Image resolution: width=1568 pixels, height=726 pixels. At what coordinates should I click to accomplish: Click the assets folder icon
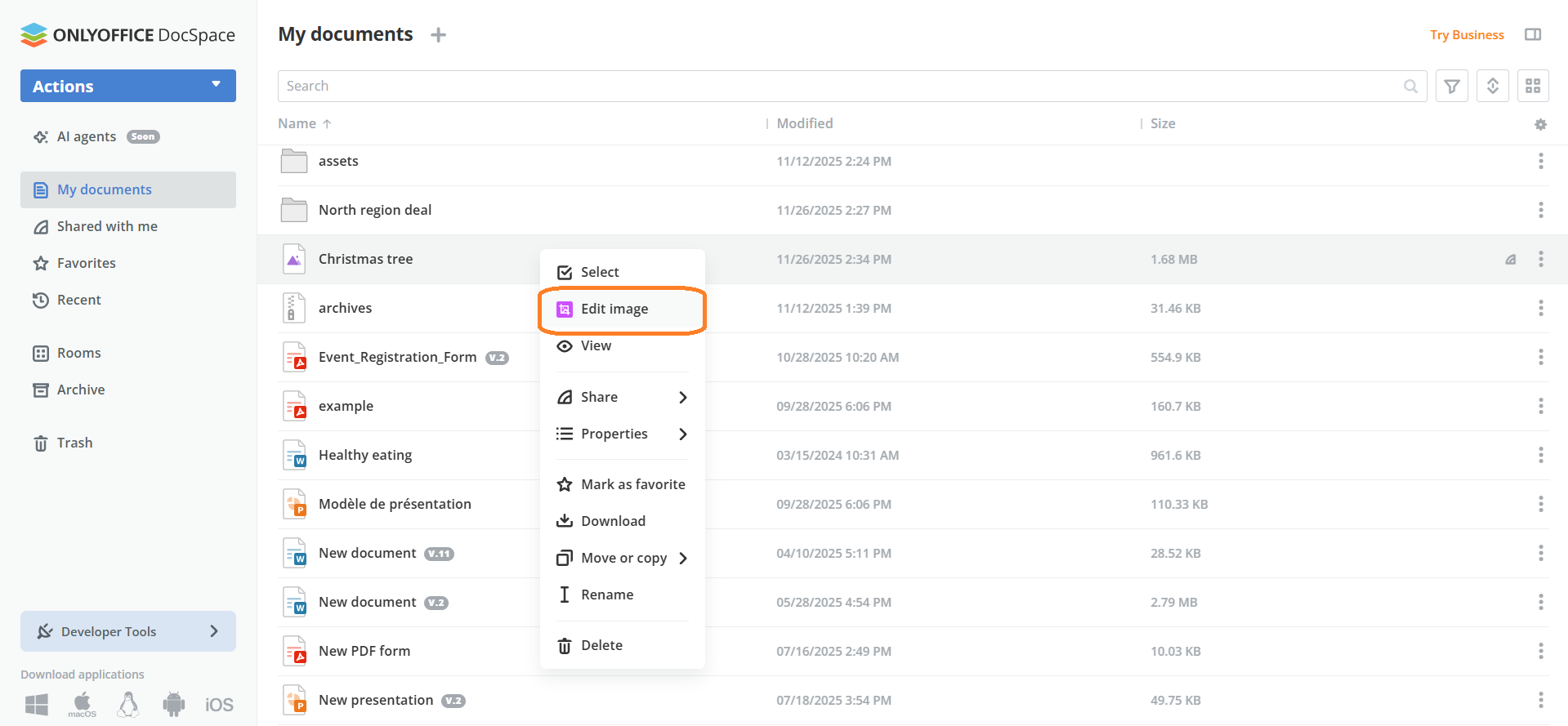pyautogui.click(x=294, y=161)
